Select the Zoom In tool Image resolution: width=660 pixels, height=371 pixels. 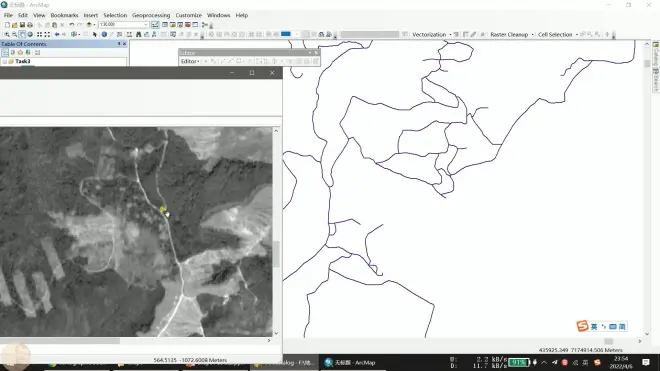[x=7, y=35]
